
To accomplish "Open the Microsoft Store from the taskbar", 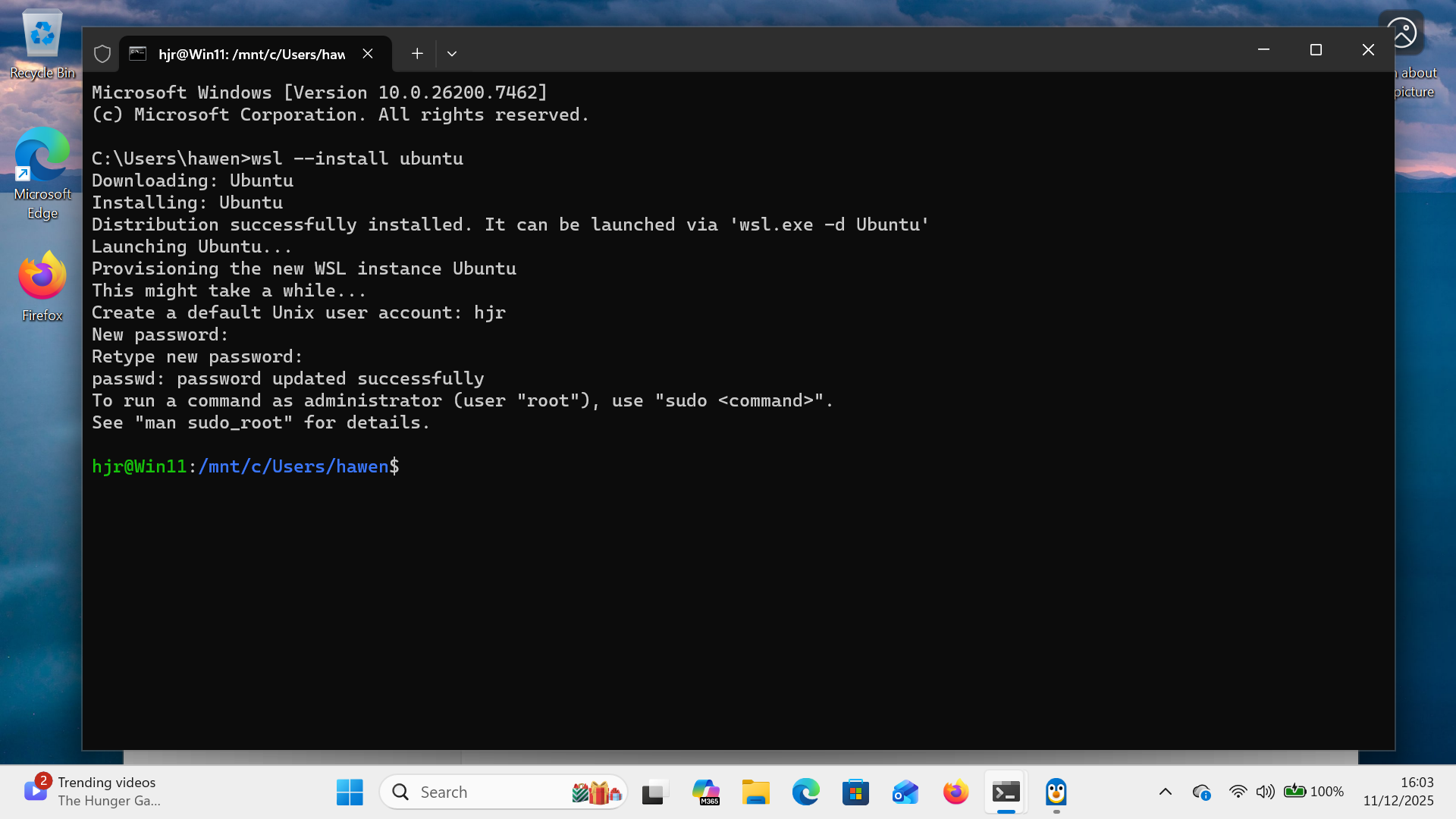I will pyautogui.click(x=855, y=792).
